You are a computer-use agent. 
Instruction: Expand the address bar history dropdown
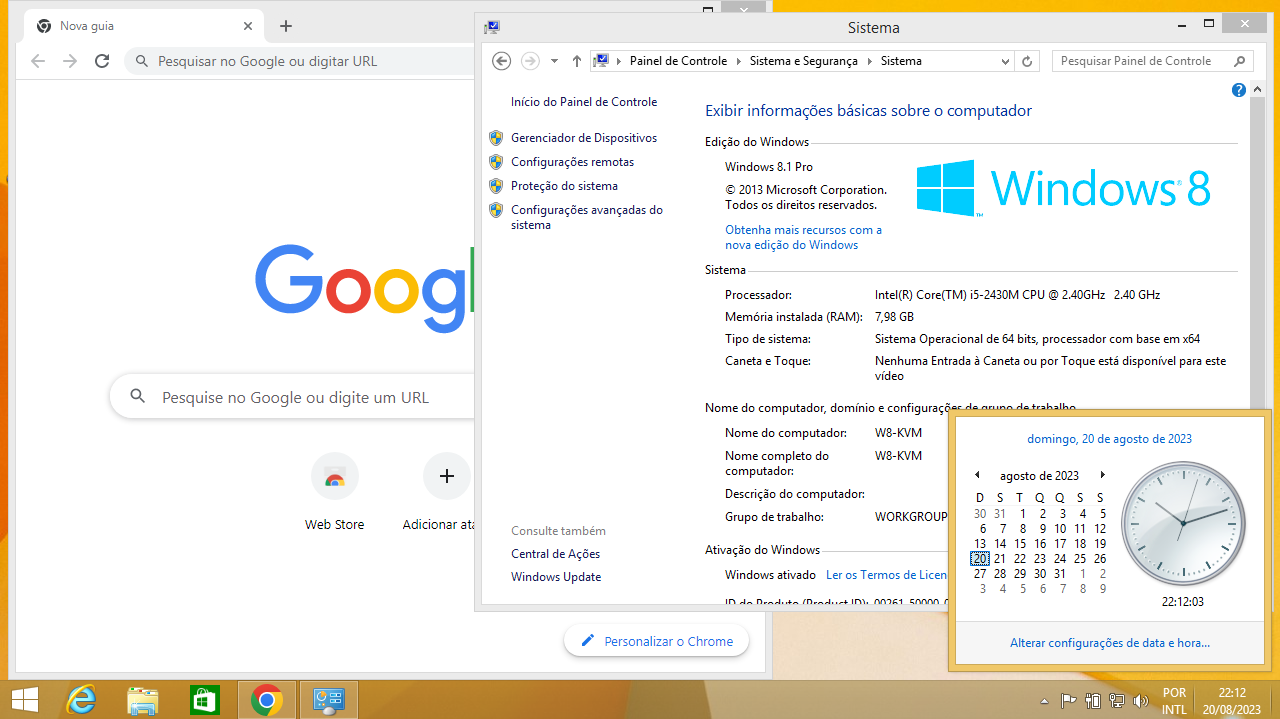(x=1006, y=61)
